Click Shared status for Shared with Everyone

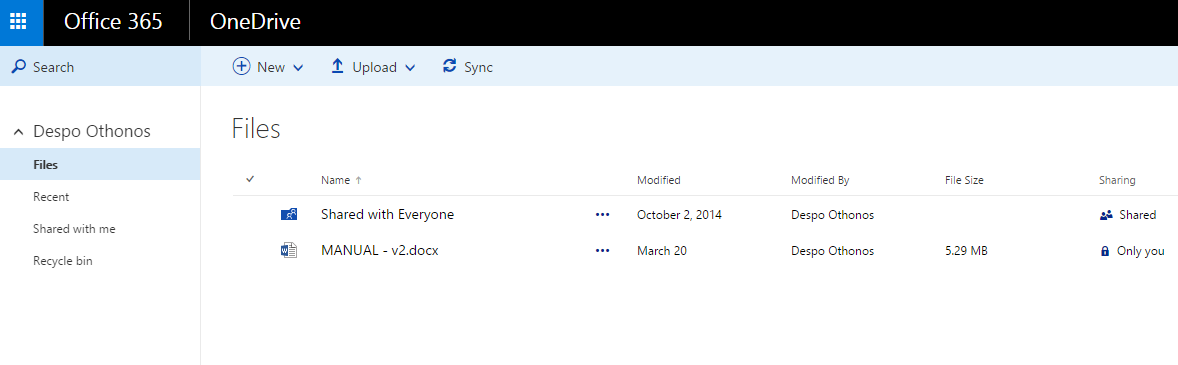coord(1137,215)
